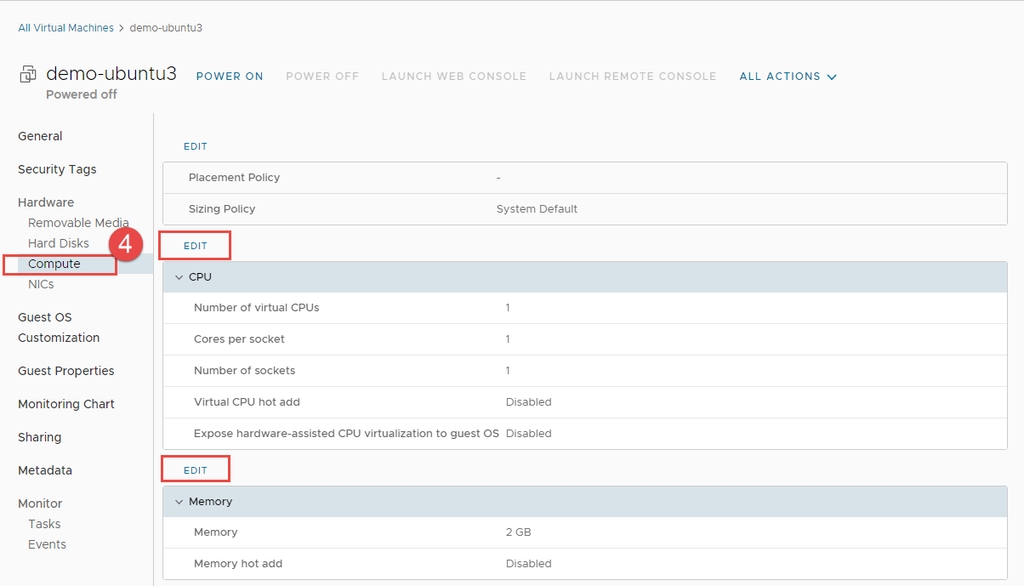
Task: Open Security Tags in the sidebar
Action: point(57,169)
